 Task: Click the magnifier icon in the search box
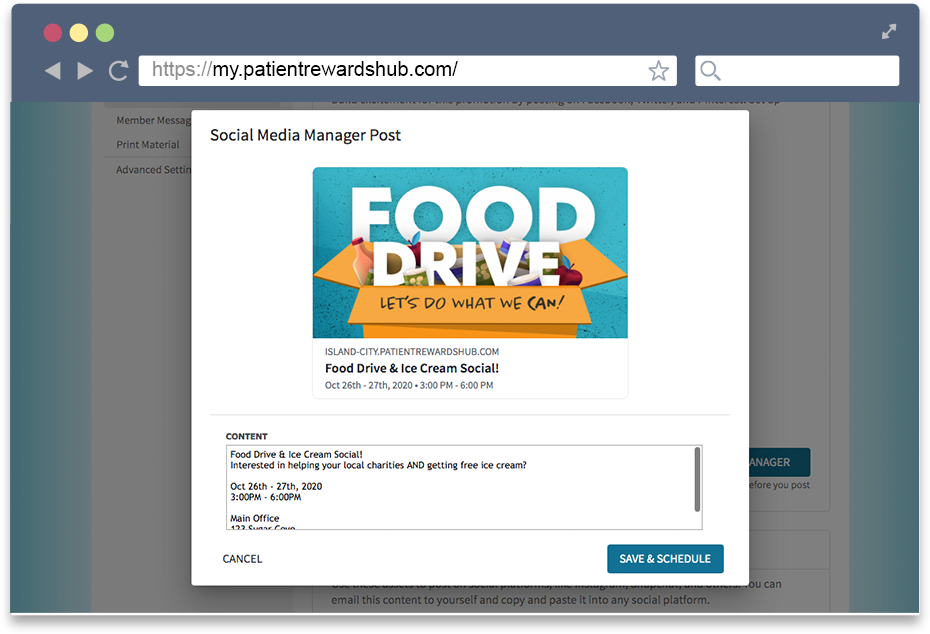[x=710, y=71]
